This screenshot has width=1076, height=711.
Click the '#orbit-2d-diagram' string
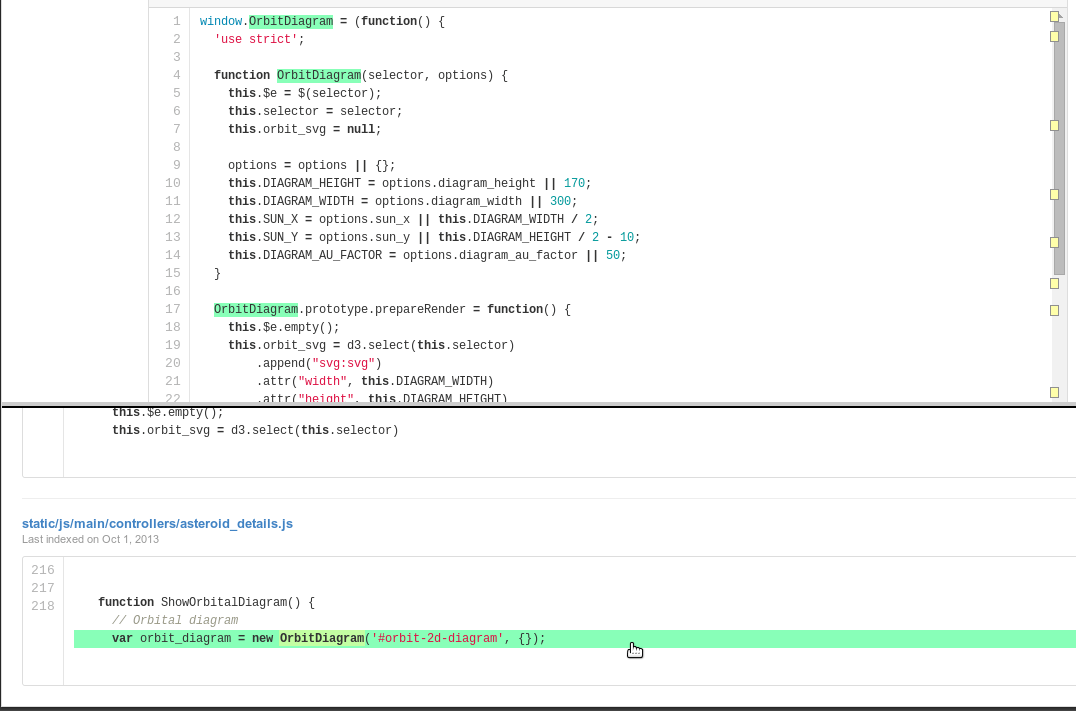(437, 638)
